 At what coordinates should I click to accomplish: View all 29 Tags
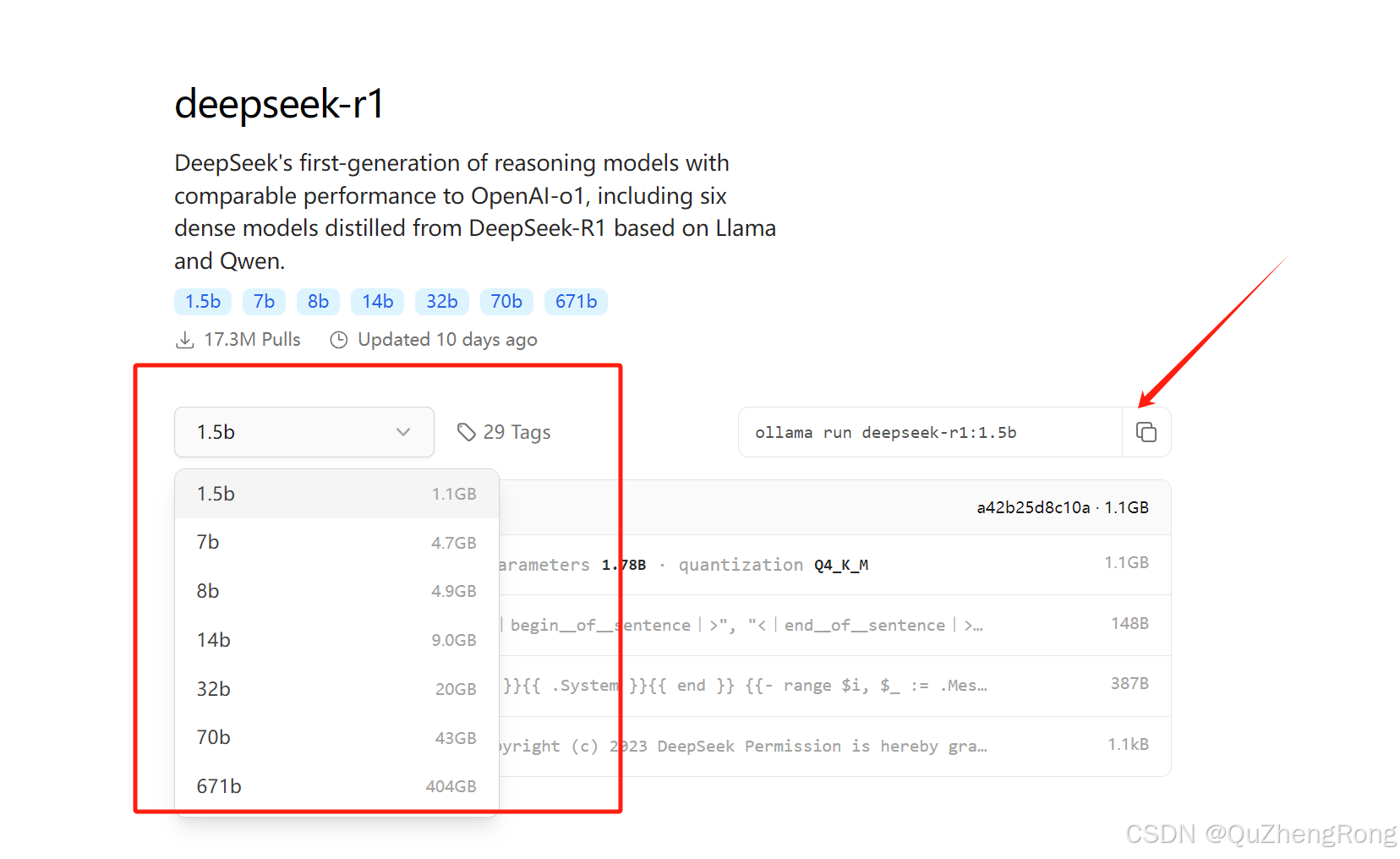(x=504, y=432)
